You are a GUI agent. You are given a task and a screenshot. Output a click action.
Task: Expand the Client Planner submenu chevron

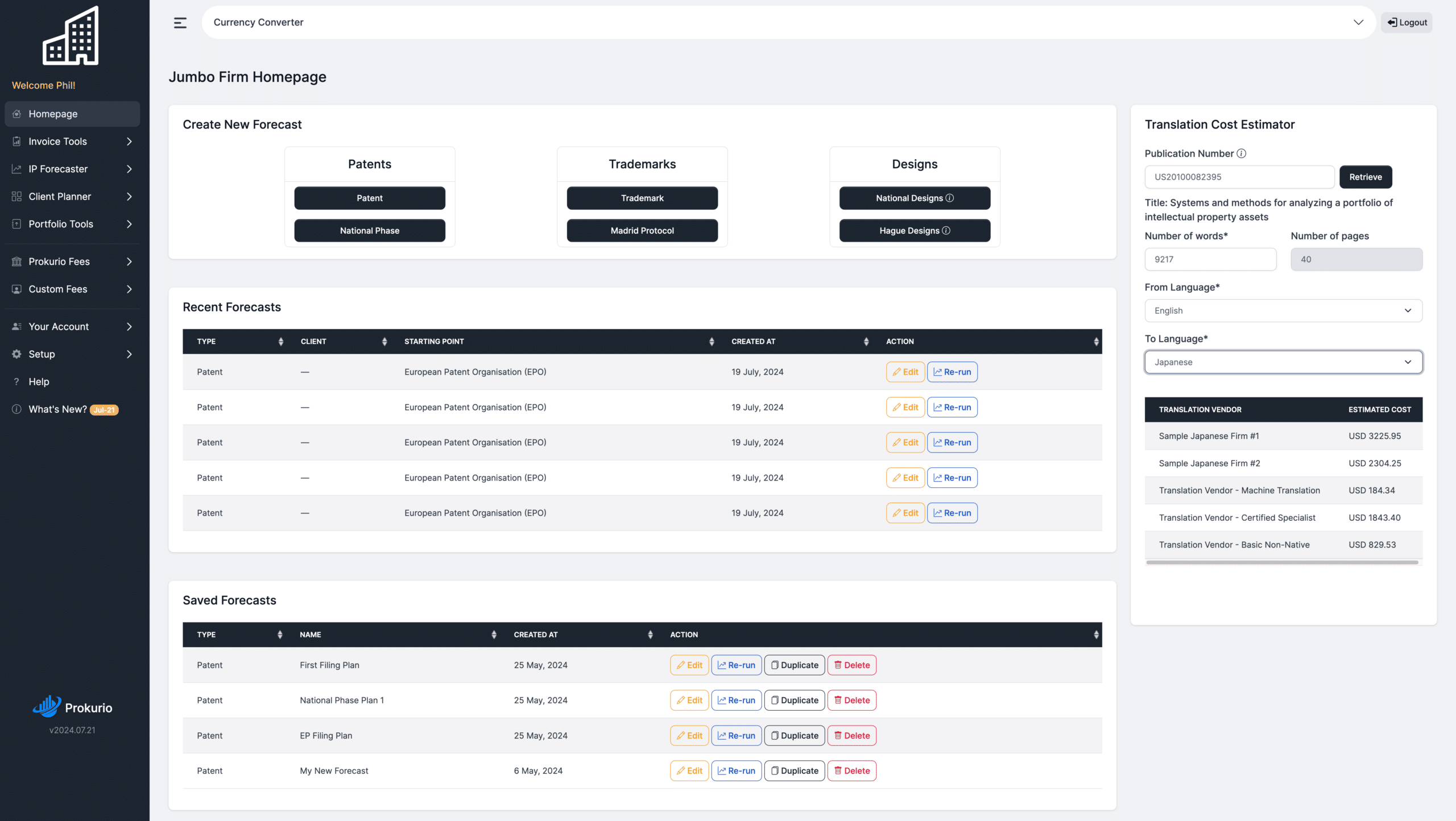coord(130,197)
